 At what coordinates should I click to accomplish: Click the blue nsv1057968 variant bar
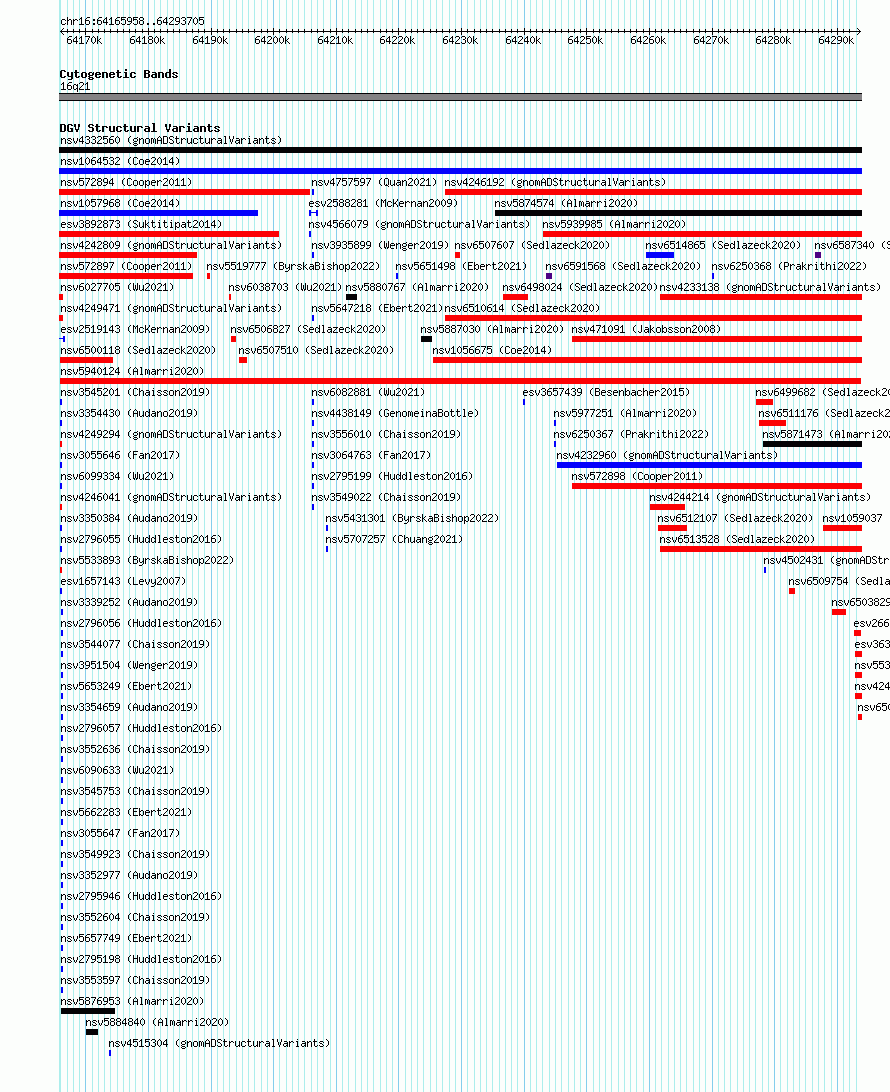tap(159, 213)
